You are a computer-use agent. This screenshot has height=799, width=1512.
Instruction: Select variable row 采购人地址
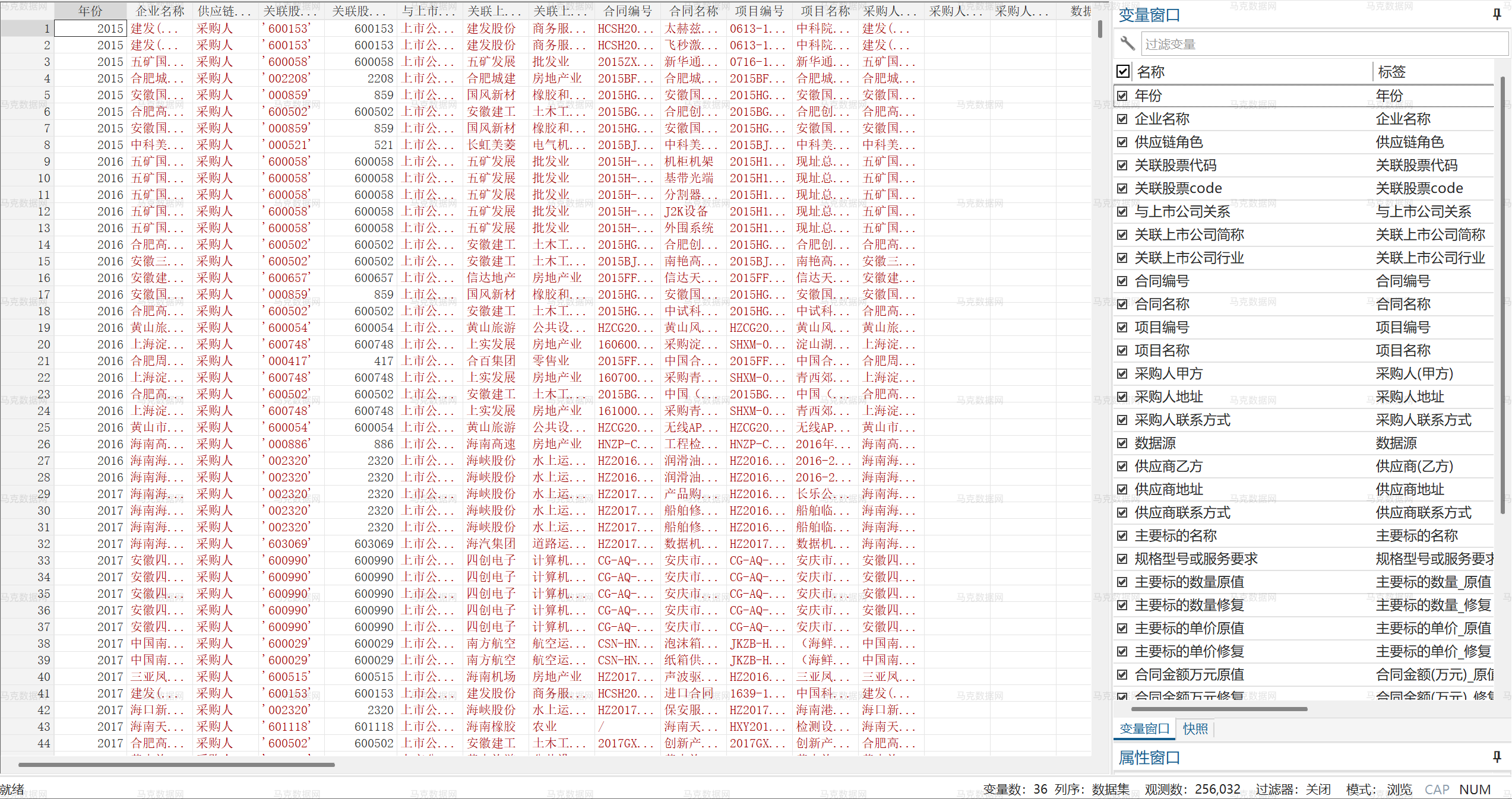click(x=1304, y=397)
